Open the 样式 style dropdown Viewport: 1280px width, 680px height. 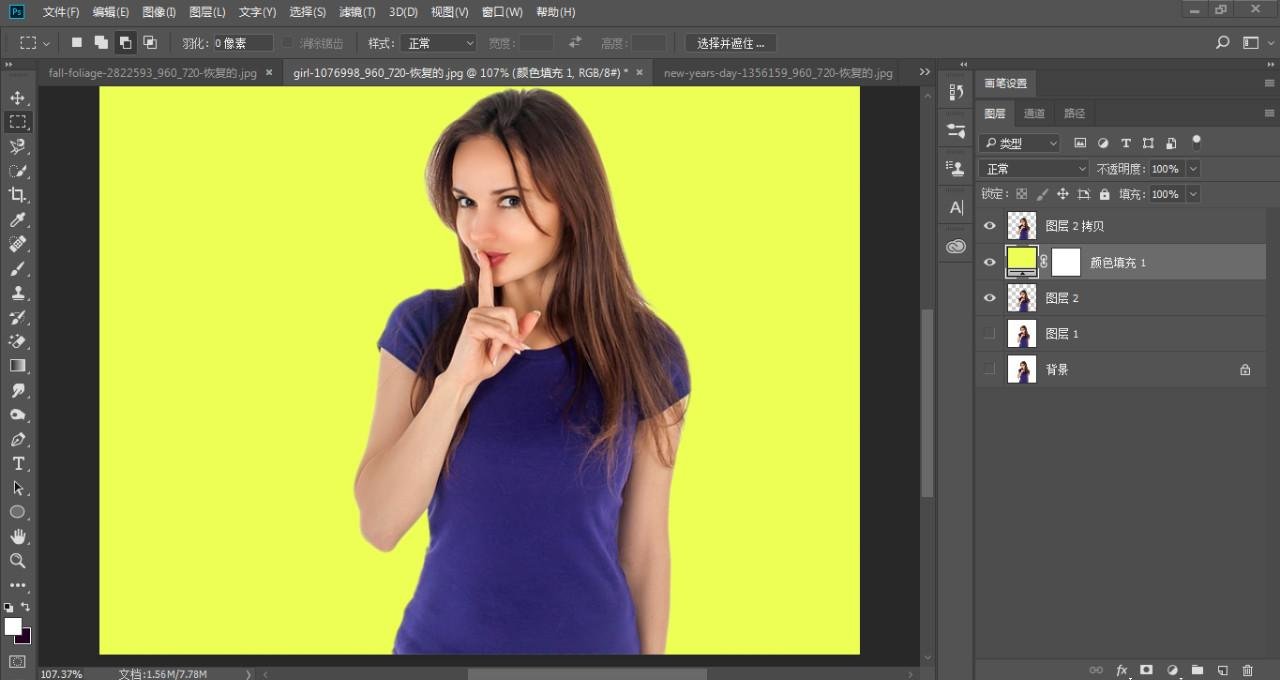tap(438, 43)
